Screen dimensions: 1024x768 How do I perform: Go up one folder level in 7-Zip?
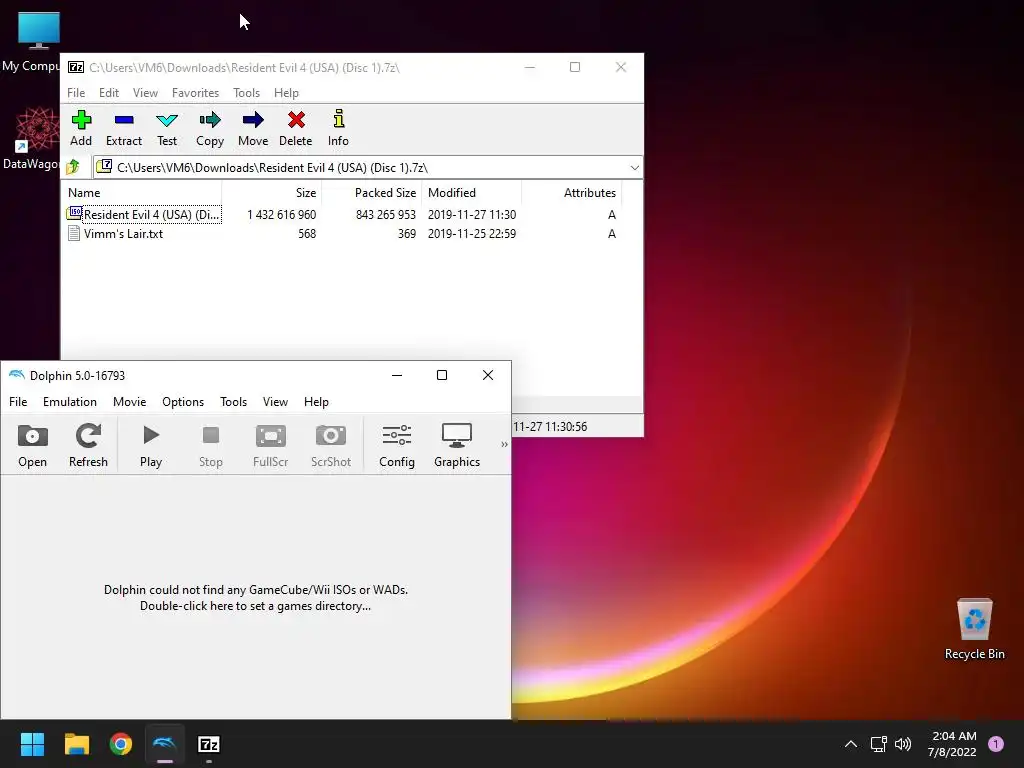[73, 167]
